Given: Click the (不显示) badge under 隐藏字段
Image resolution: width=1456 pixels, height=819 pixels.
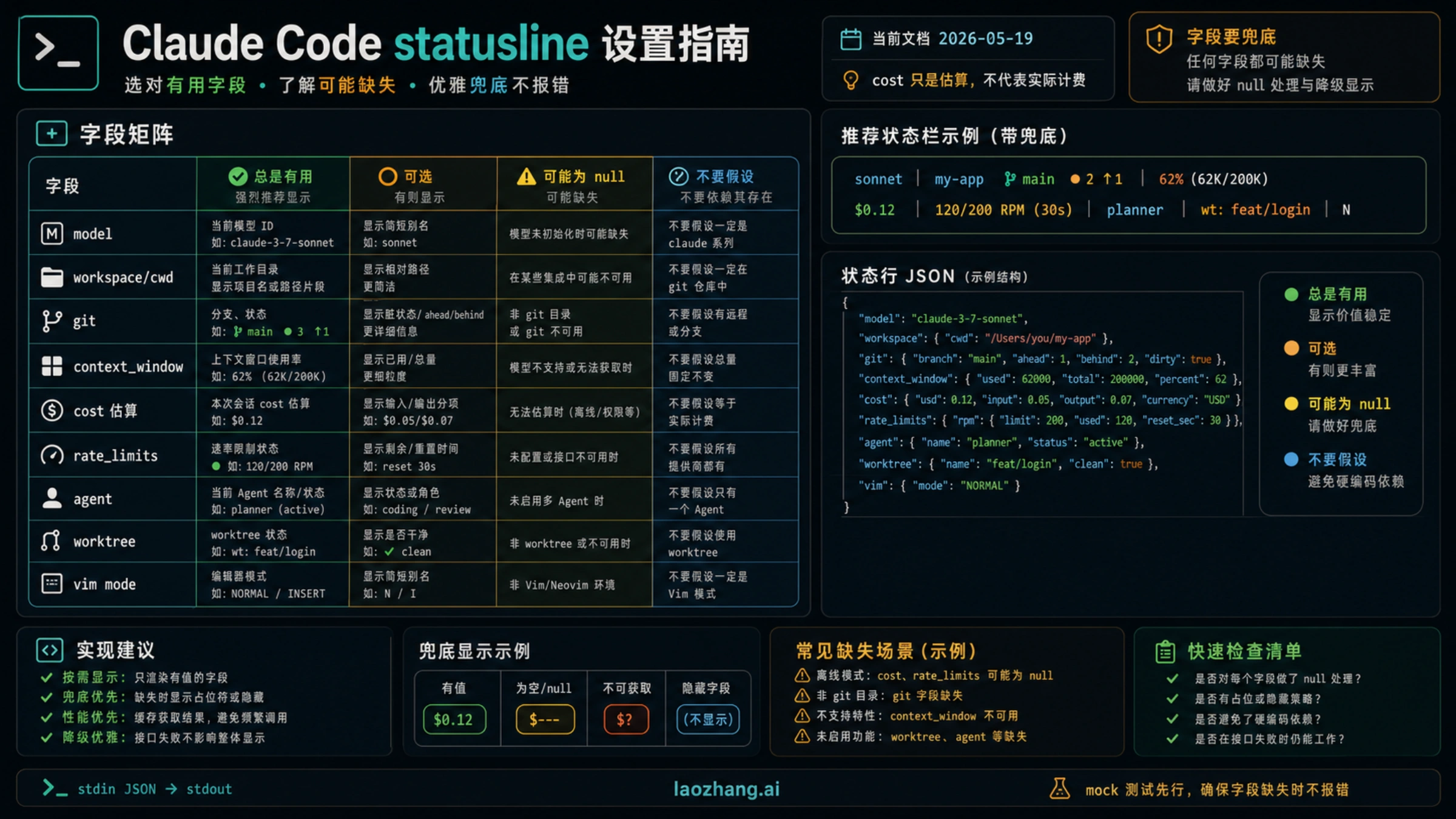Looking at the screenshot, I should [x=708, y=720].
